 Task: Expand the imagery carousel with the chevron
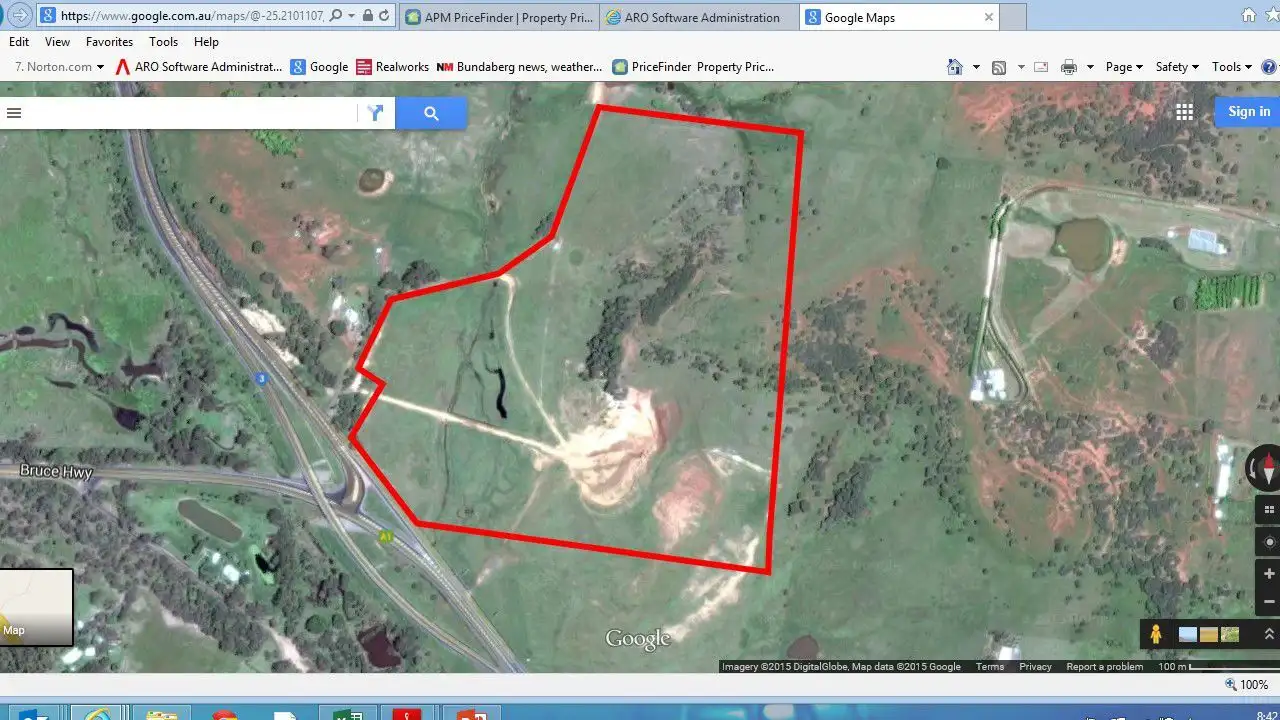click(x=1270, y=633)
